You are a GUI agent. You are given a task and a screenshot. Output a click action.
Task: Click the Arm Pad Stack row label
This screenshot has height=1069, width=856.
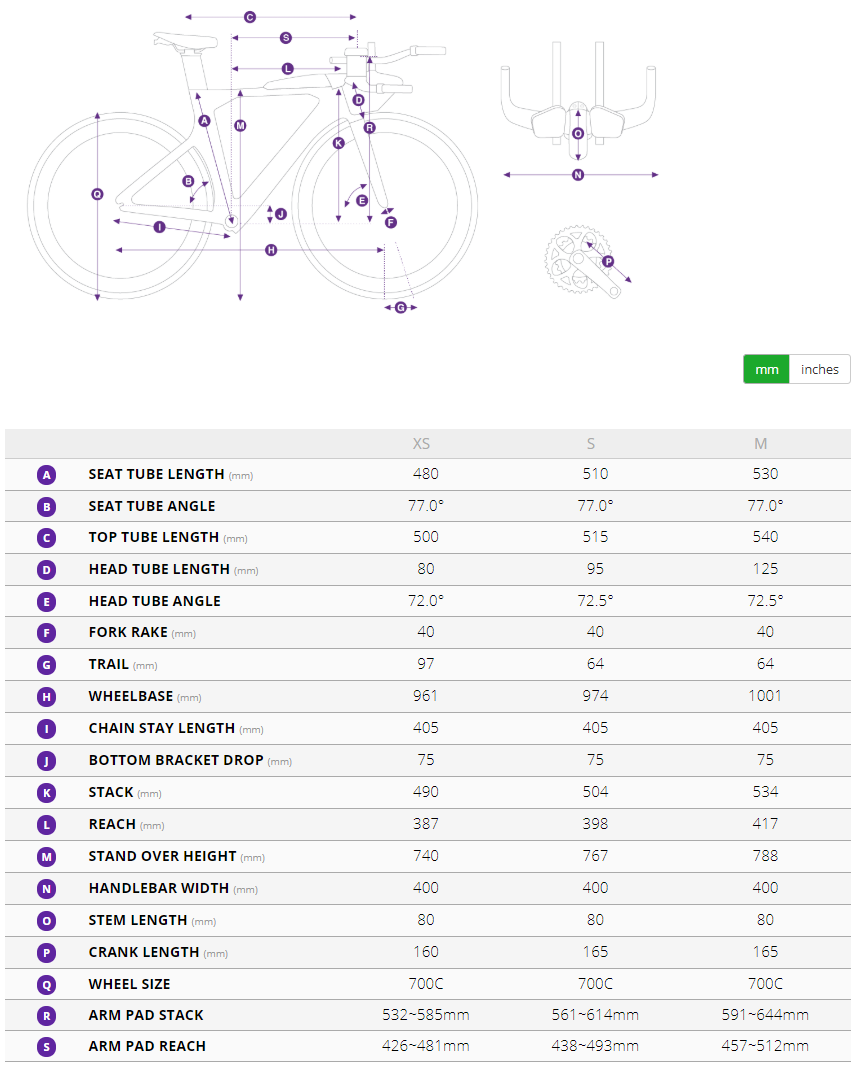coord(146,1015)
